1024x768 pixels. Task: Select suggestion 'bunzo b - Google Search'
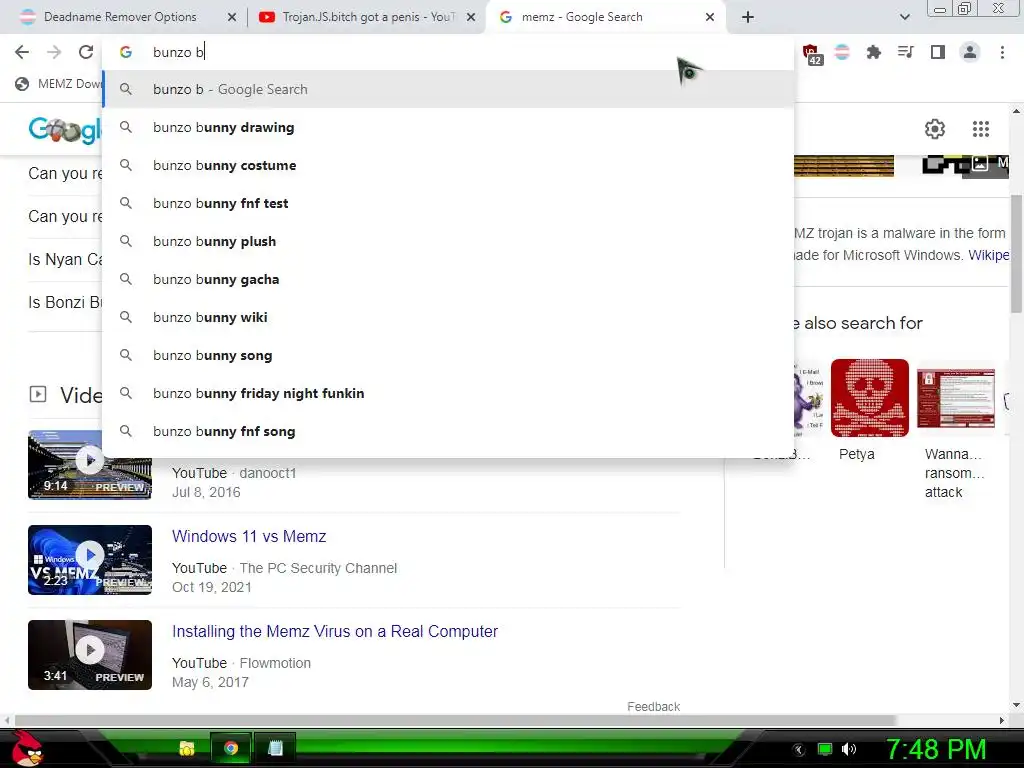coord(448,89)
